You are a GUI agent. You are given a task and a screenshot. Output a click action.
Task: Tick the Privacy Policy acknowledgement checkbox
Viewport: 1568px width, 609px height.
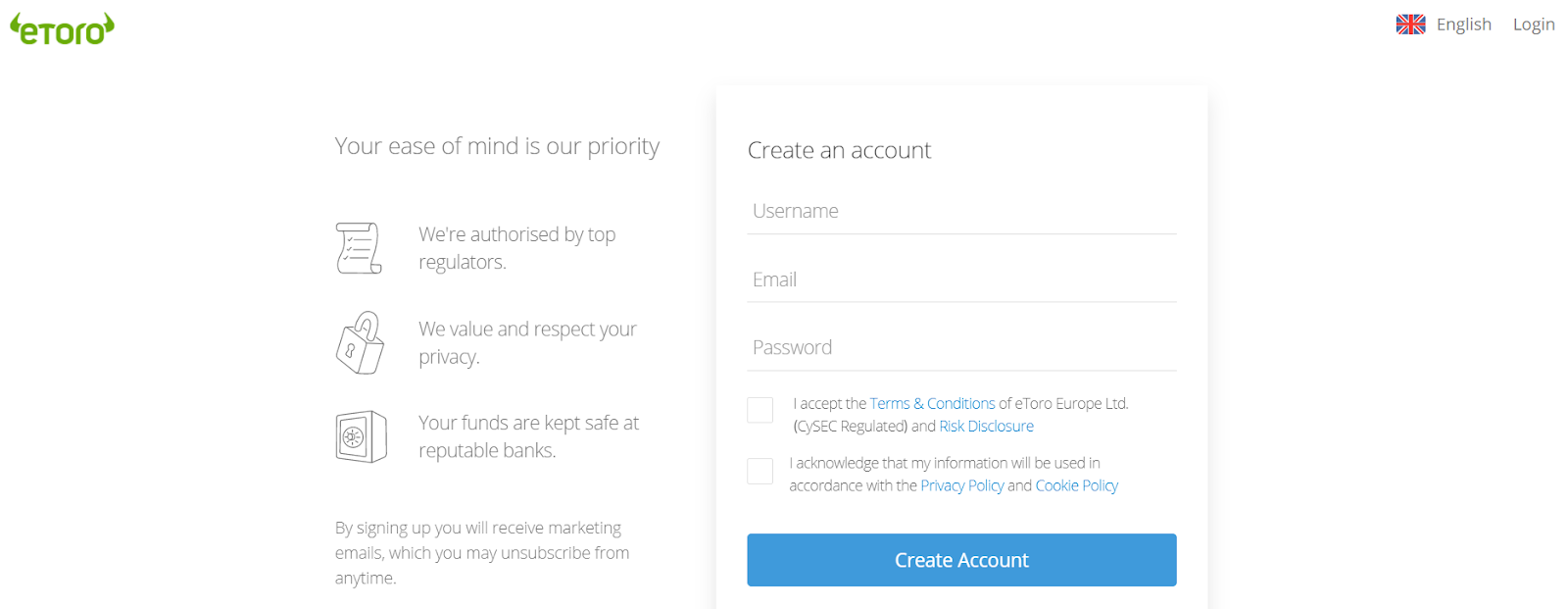(x=759, y=471)
